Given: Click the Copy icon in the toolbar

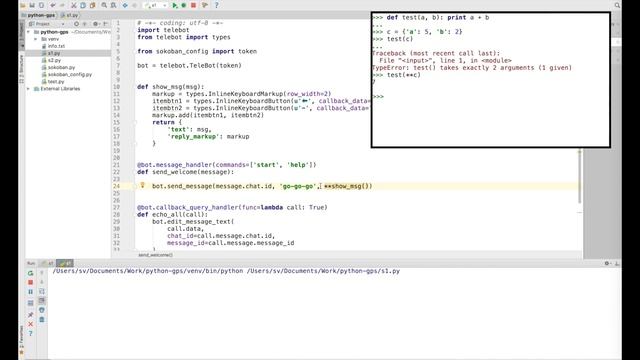Looking at the screenshot, I should tap(83, 5).
